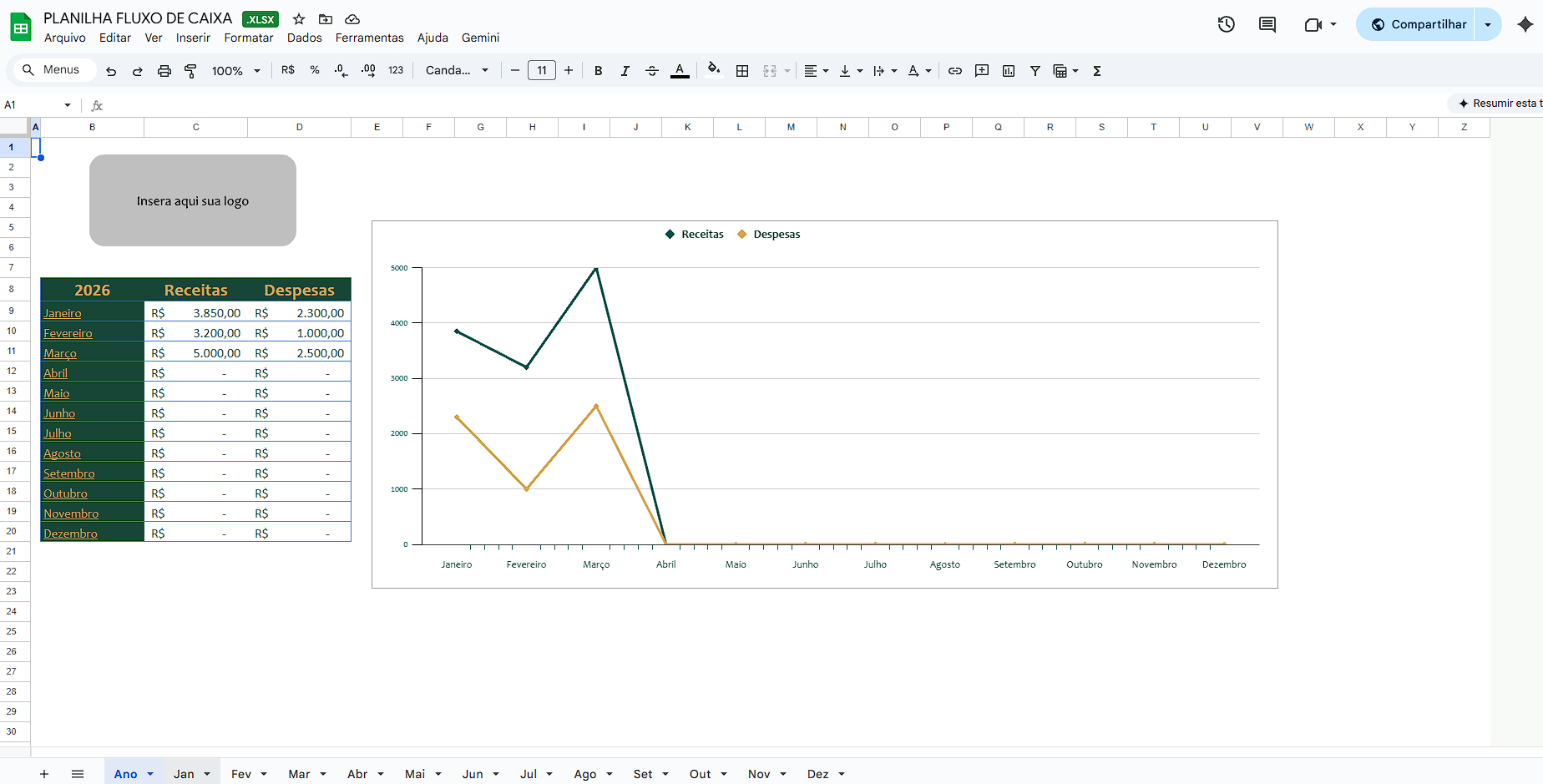Screen dimensions: 1543x784
Task: Insert a chart using toolbar icon
Action: coord(1009,71)
